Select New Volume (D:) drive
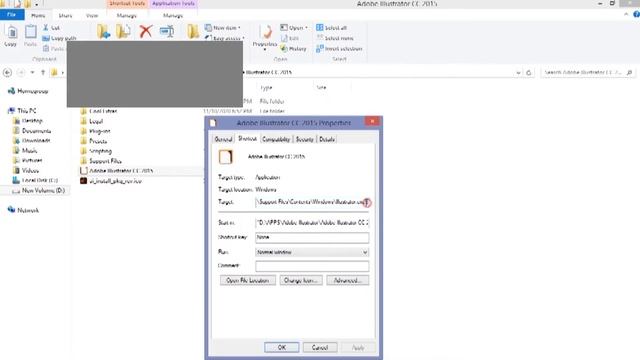Image resolution: width=640 pixels, height=360 pixels. point(39,191)
